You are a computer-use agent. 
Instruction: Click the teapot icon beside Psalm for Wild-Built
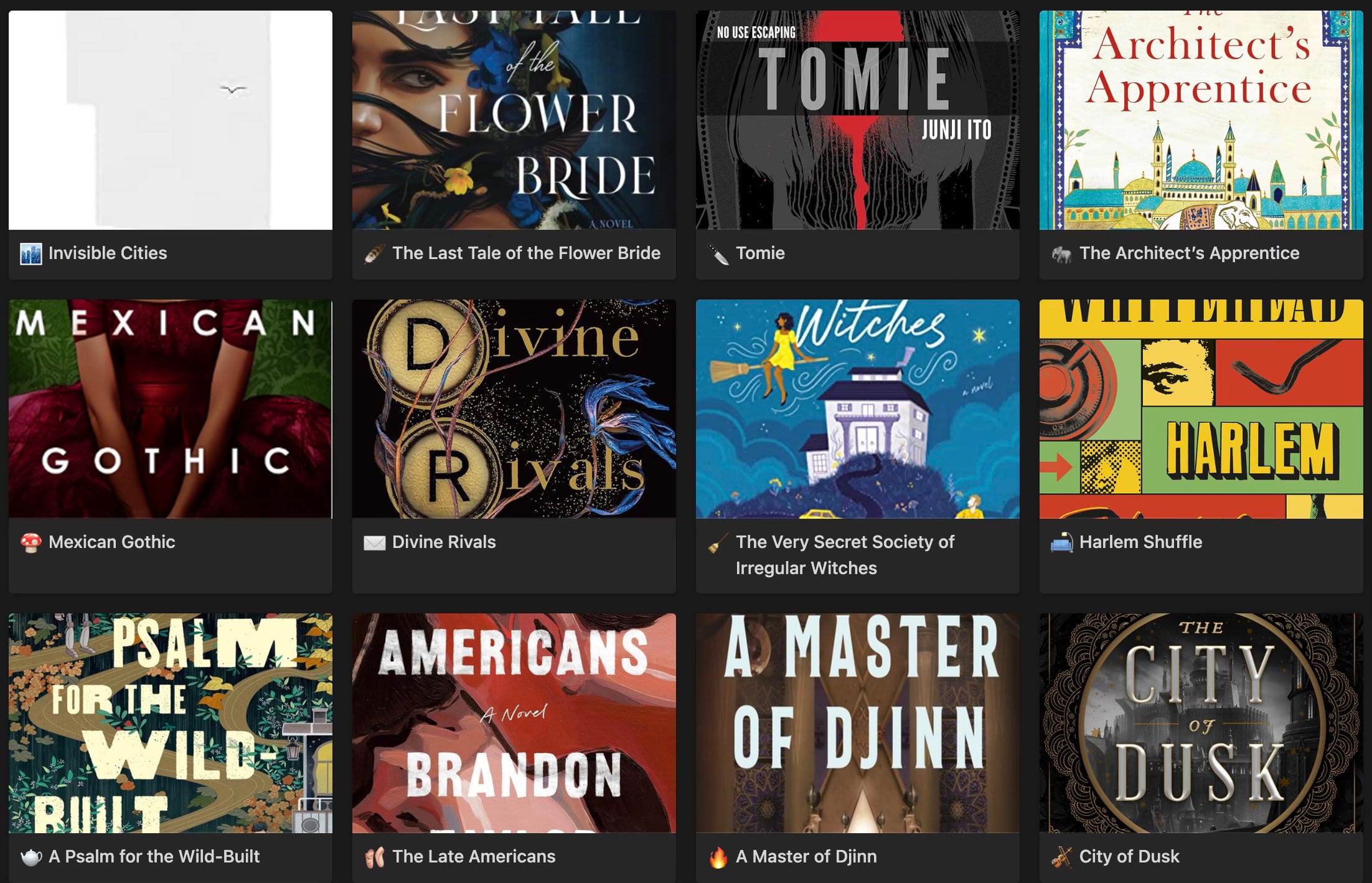(x=31, y=857)
